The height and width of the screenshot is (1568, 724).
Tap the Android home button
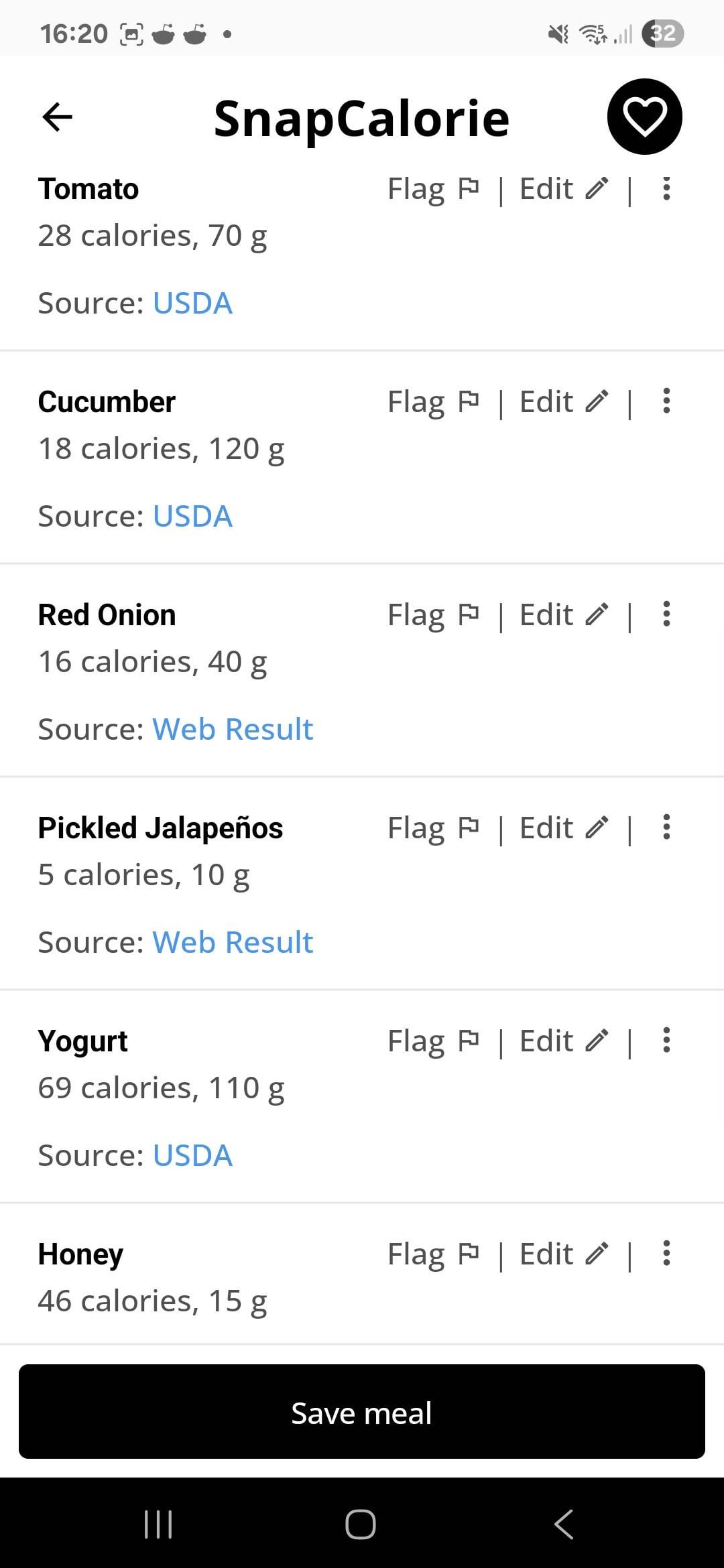(361, 1524)
